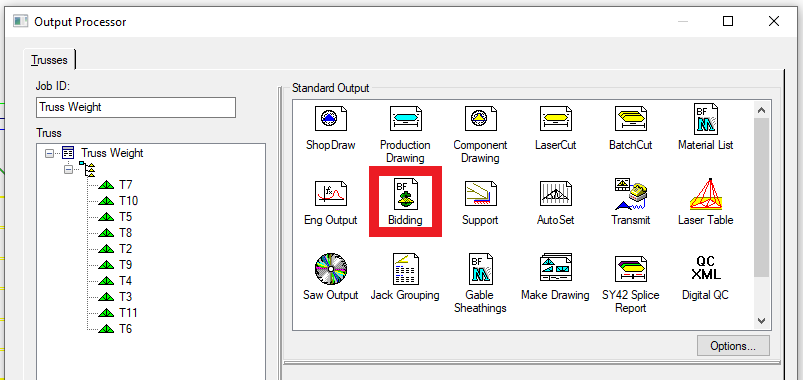This screenshot has width=803, height=380.
Task: Select the Truss Weight job in tree
Action: point(112,153)
